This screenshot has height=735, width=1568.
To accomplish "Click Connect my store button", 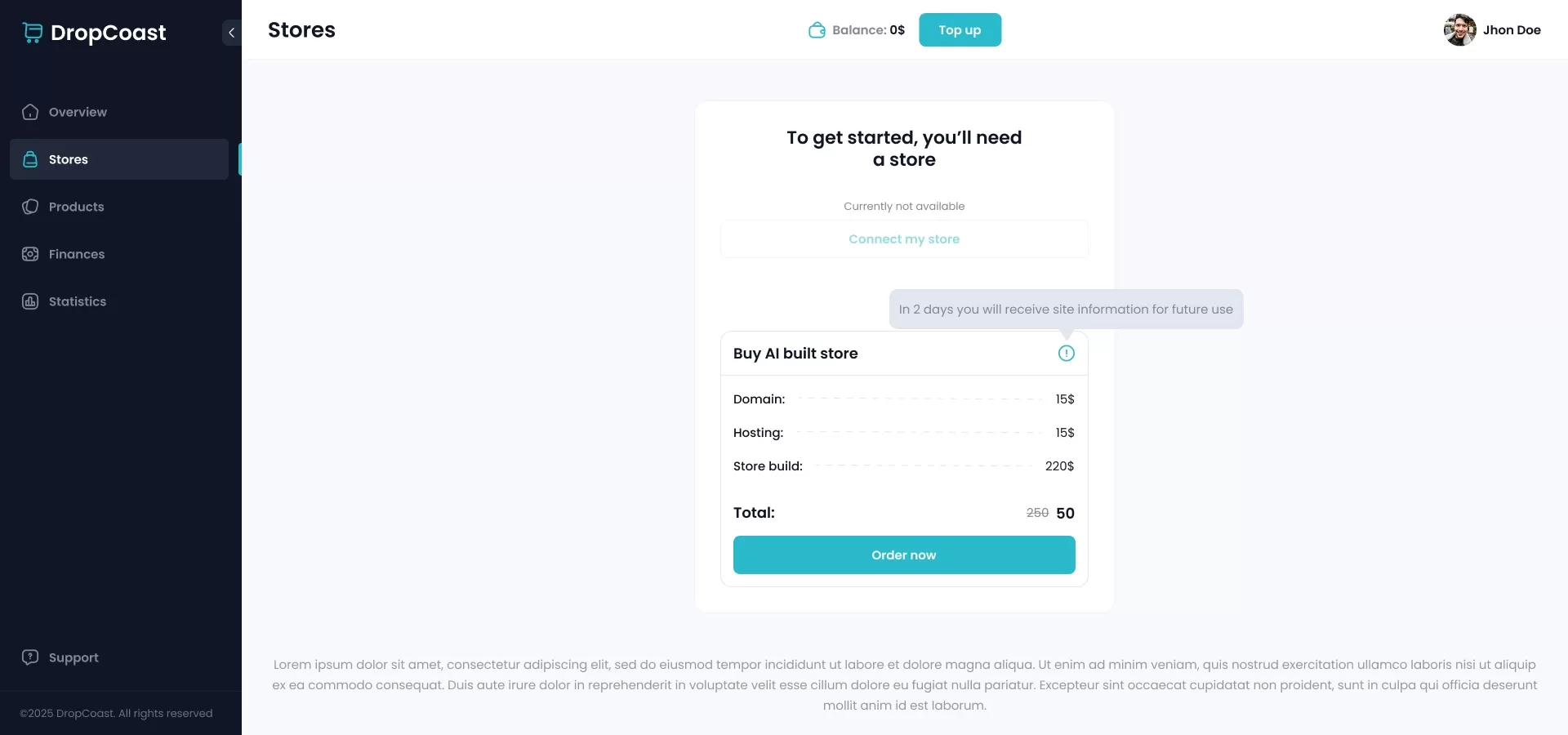I will pyautogui.click(x=903, y=239).
